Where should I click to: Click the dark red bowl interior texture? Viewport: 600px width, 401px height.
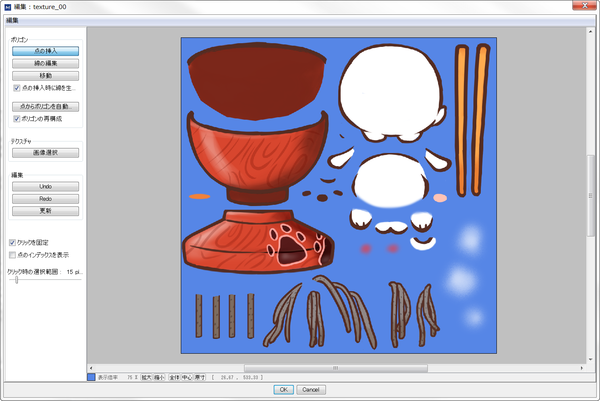point(256,81)
